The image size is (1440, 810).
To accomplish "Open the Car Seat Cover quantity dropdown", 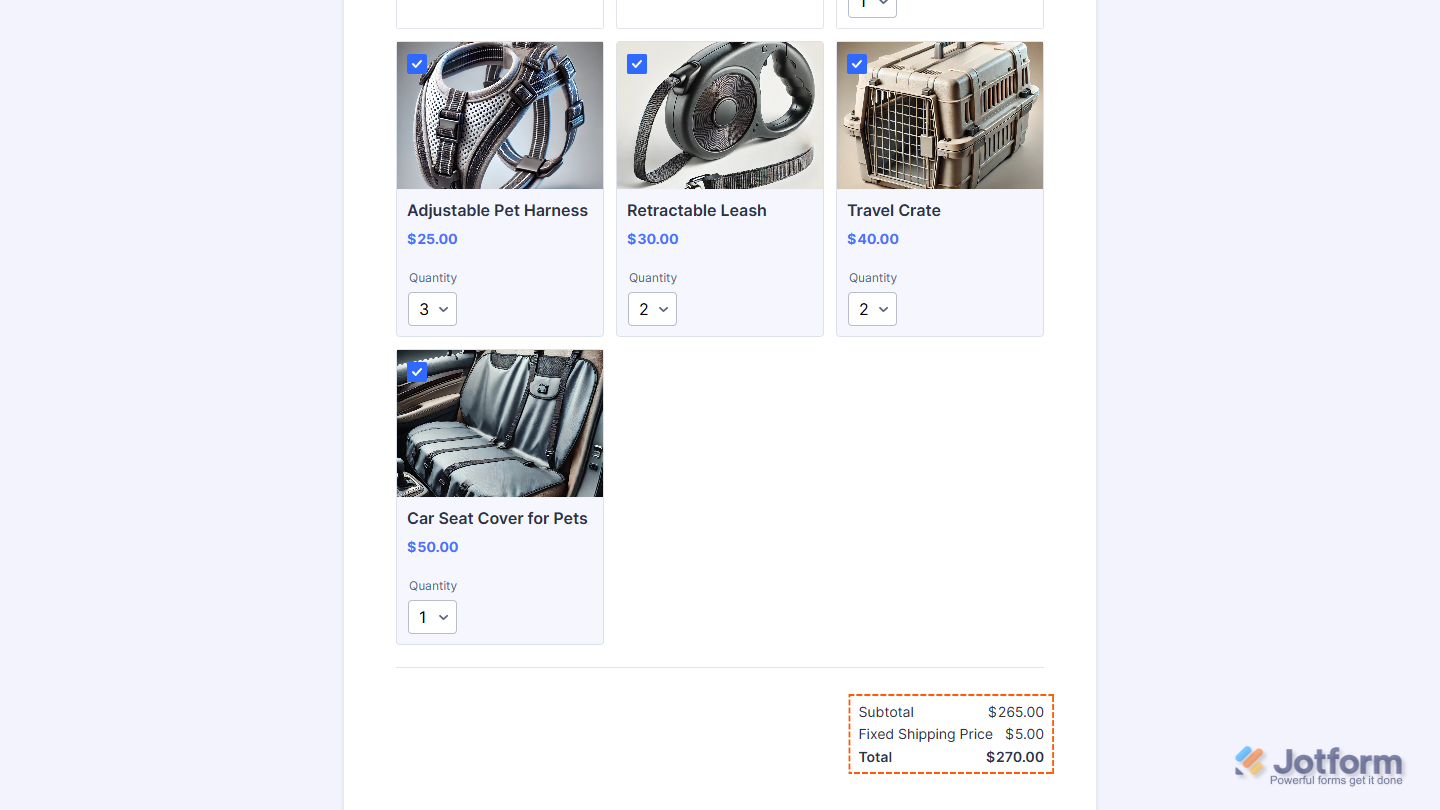I will pos(432,617).
